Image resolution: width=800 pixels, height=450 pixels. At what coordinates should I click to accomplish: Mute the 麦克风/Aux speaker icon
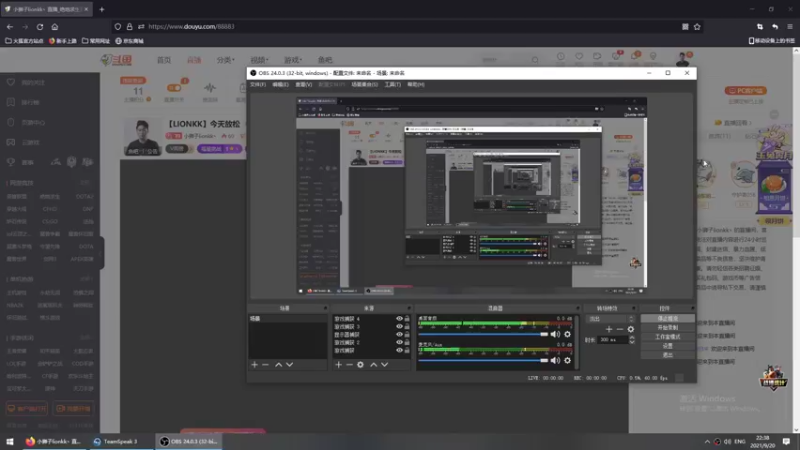pyautogui.click(x=555, y=360)
